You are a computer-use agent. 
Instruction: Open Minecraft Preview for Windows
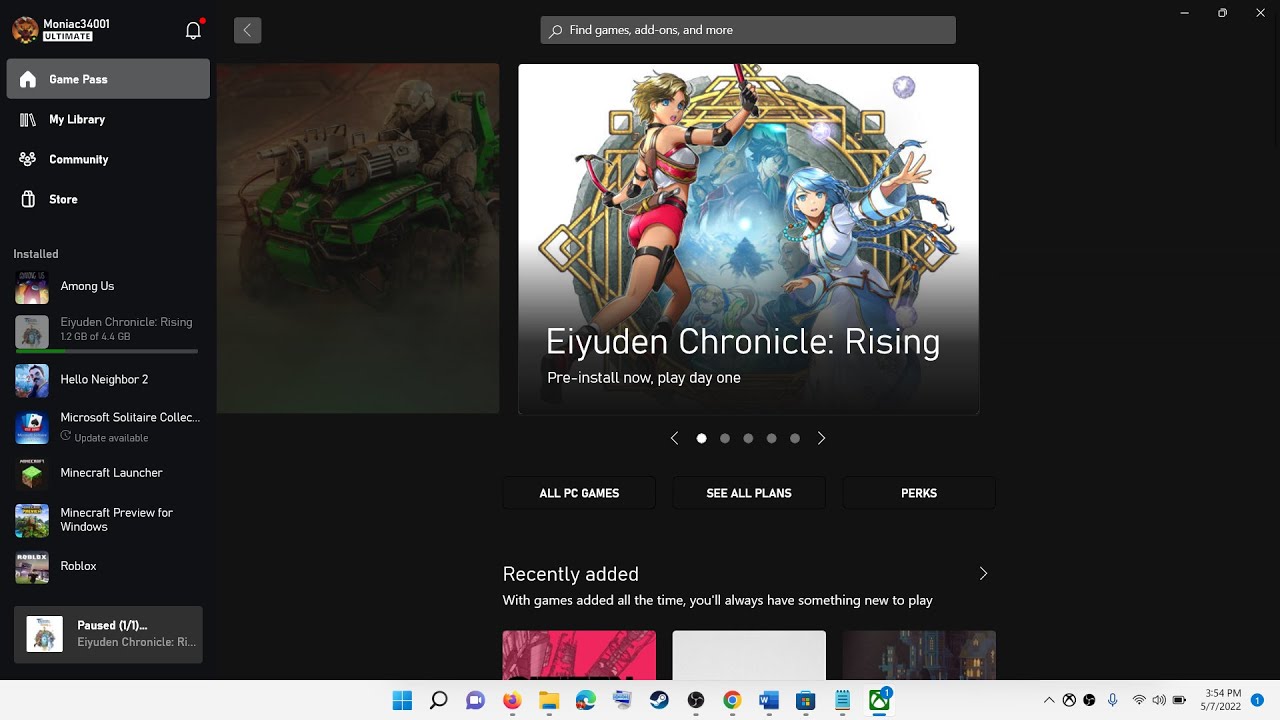click(x=108, y=520)
